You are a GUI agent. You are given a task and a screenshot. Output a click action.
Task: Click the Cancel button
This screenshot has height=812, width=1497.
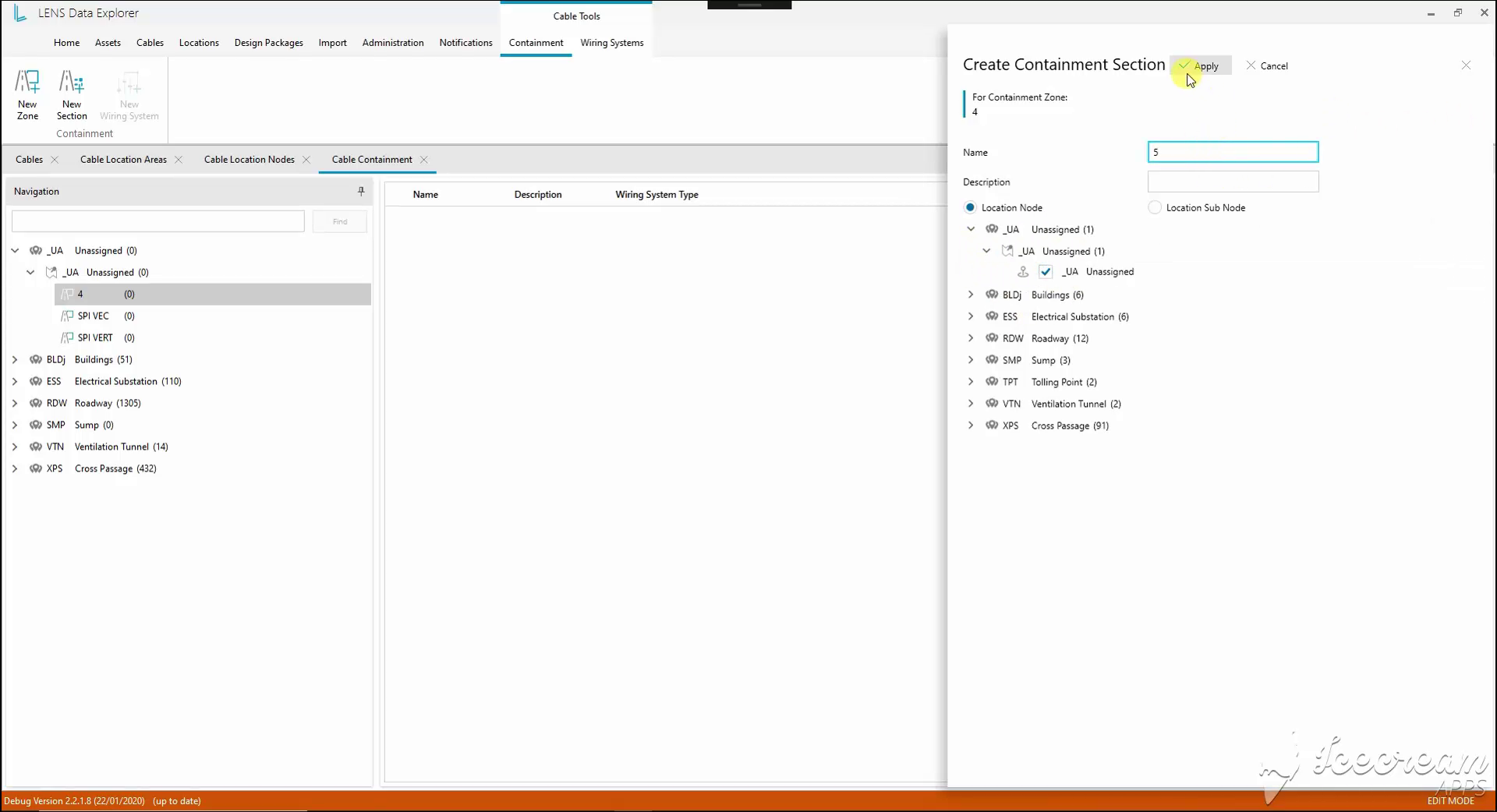tap(1267, 65)
